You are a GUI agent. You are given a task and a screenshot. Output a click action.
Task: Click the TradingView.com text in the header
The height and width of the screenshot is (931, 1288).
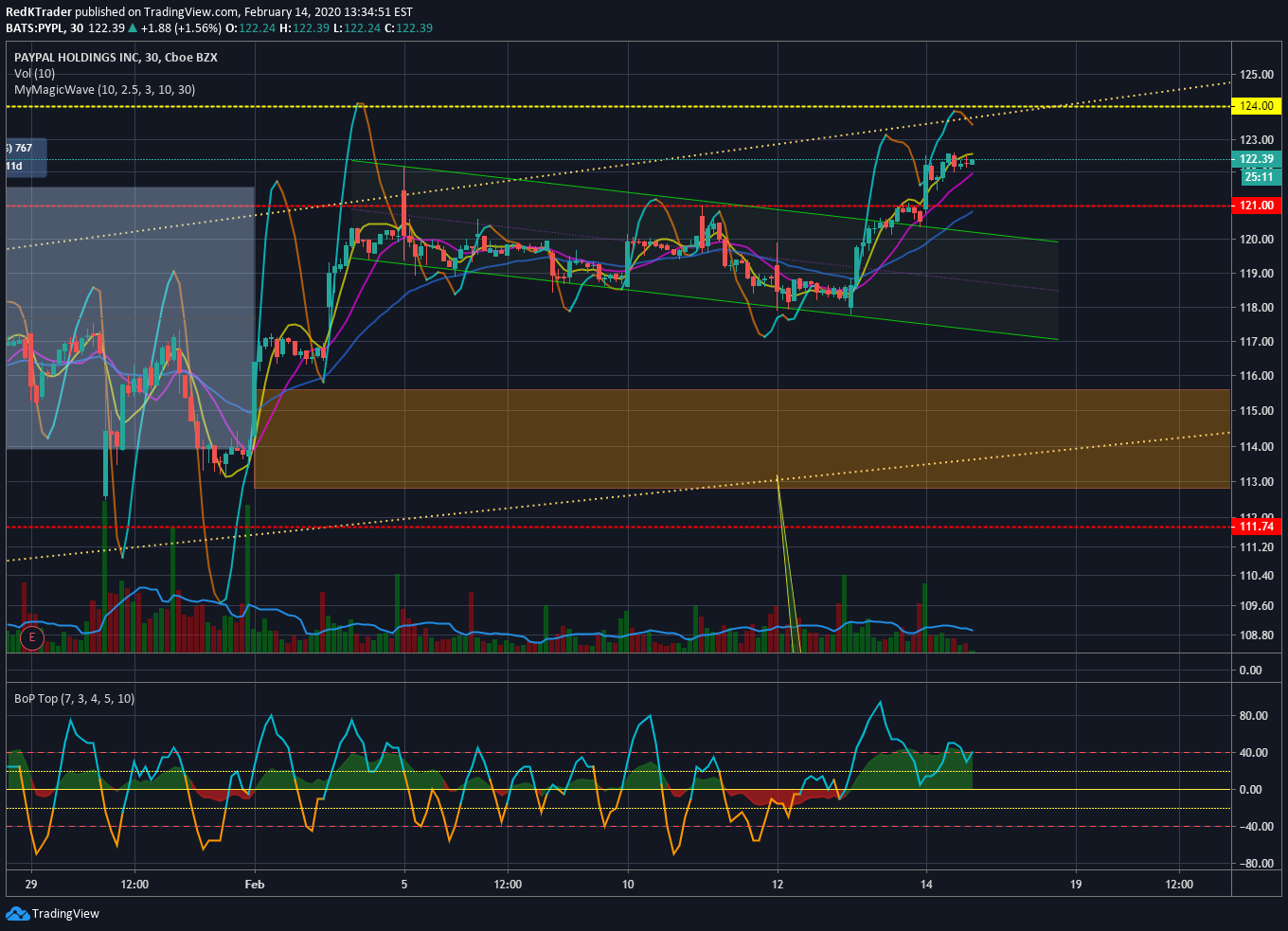(189, 12)
